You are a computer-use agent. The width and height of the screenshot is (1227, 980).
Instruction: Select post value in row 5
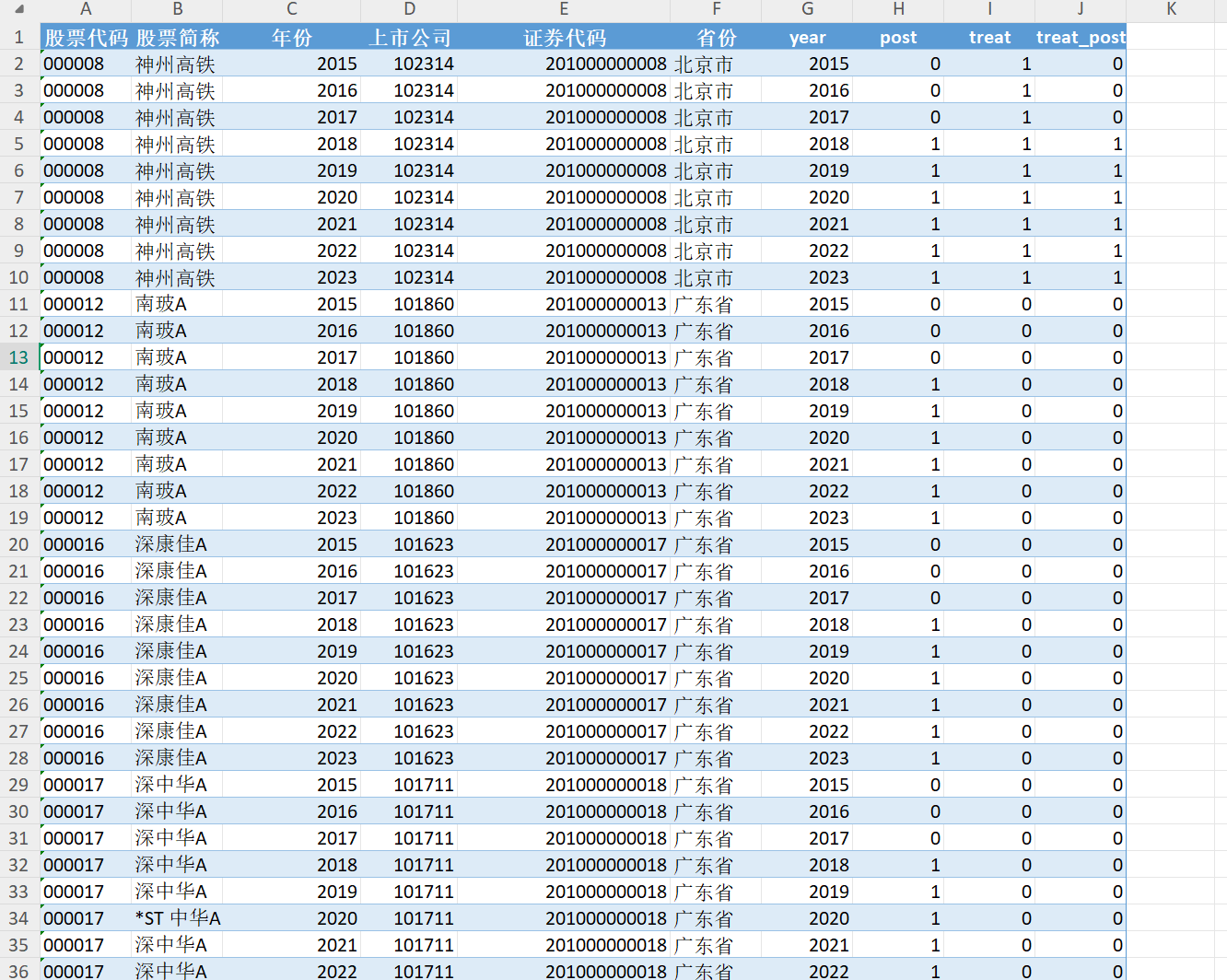click(898, 144)
